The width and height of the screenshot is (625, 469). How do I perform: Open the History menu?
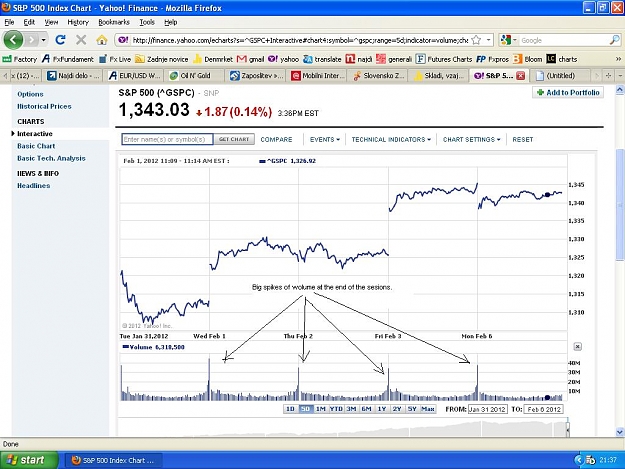click(x=78, y=22)
